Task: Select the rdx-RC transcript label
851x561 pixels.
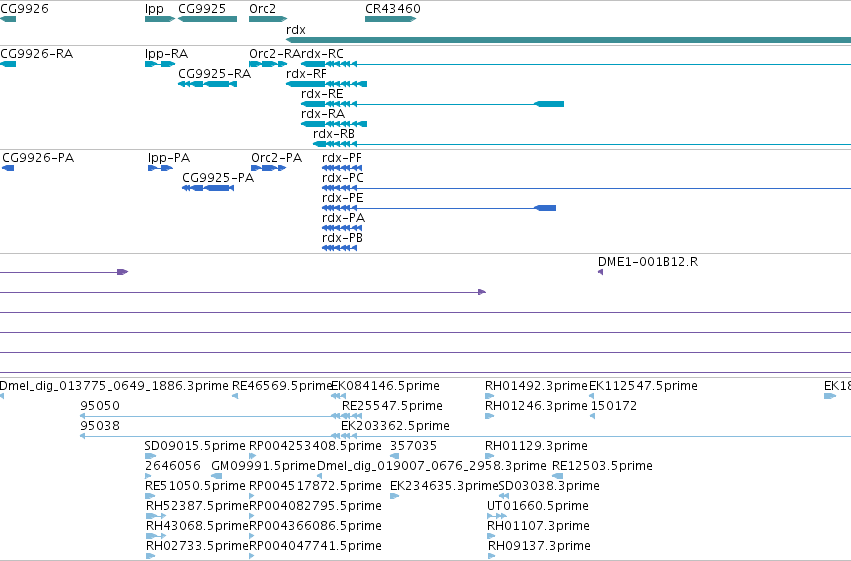Action: pyautogui.click(x=322, y=54)
